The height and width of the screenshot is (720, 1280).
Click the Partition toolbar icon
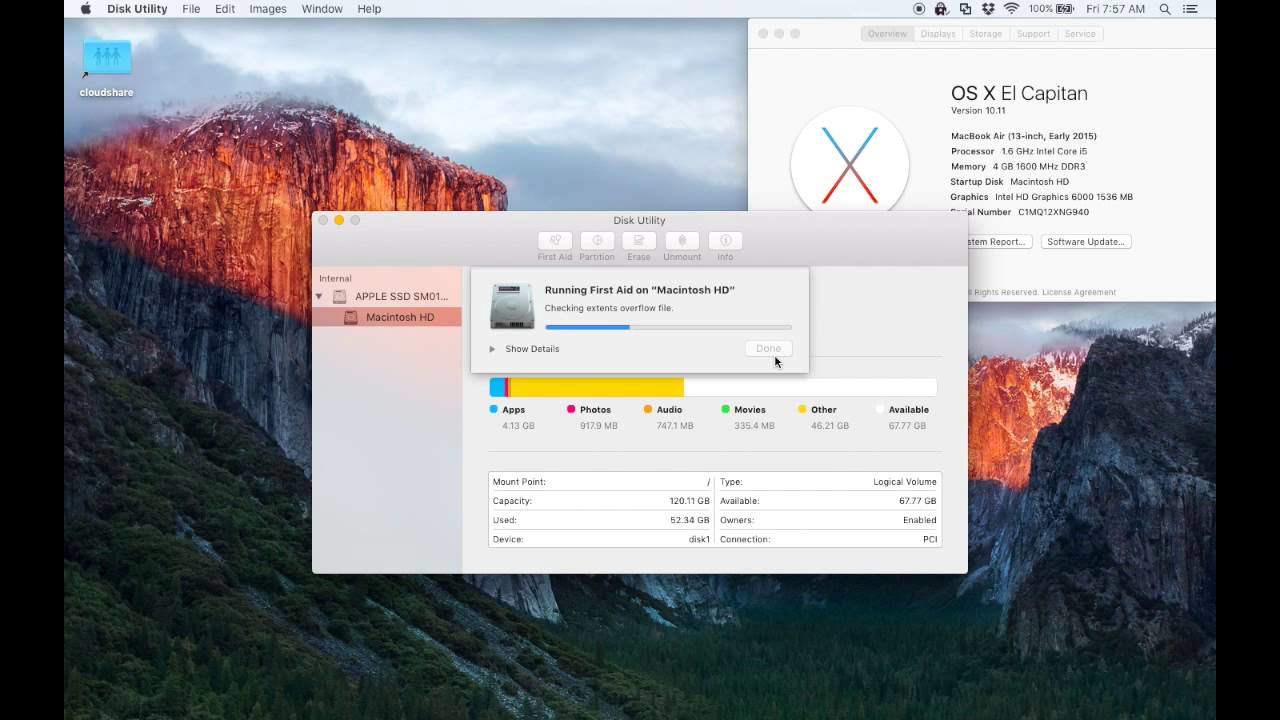coord(597,241)
